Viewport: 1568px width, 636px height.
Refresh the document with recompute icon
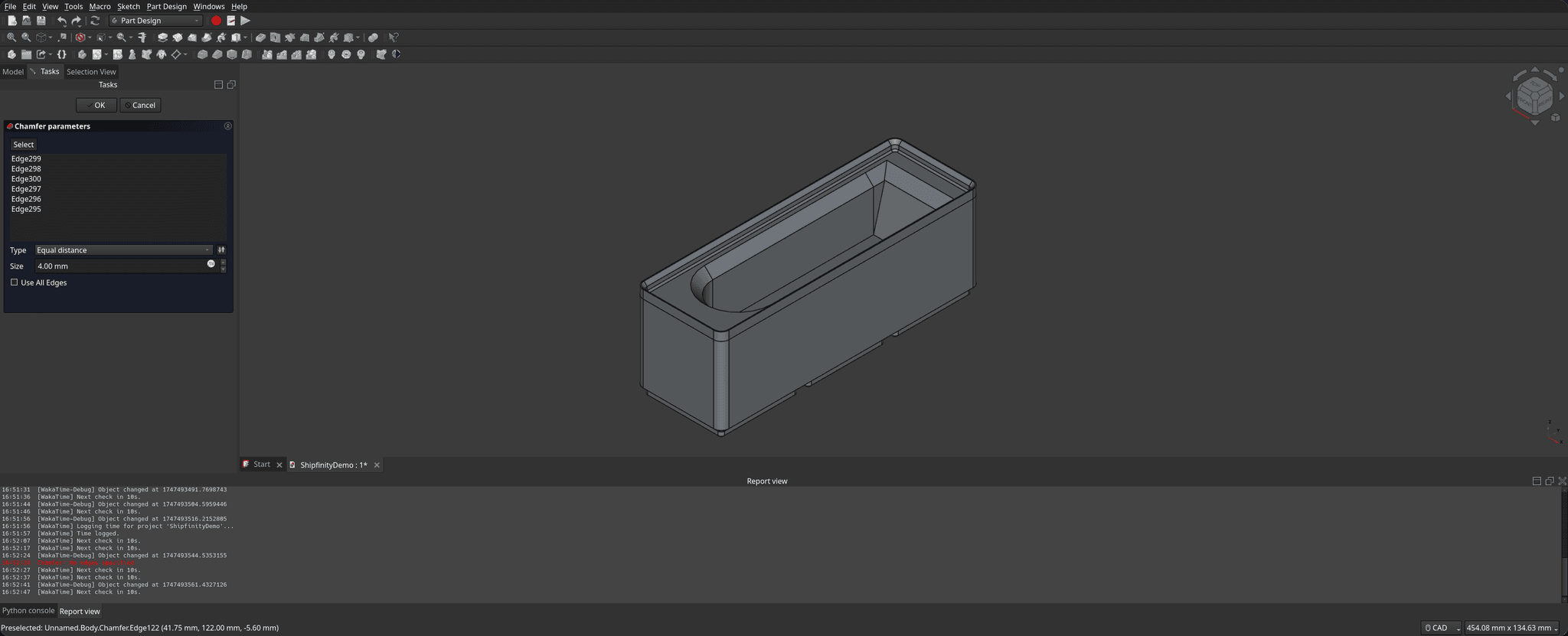click(x=95, y=21)
